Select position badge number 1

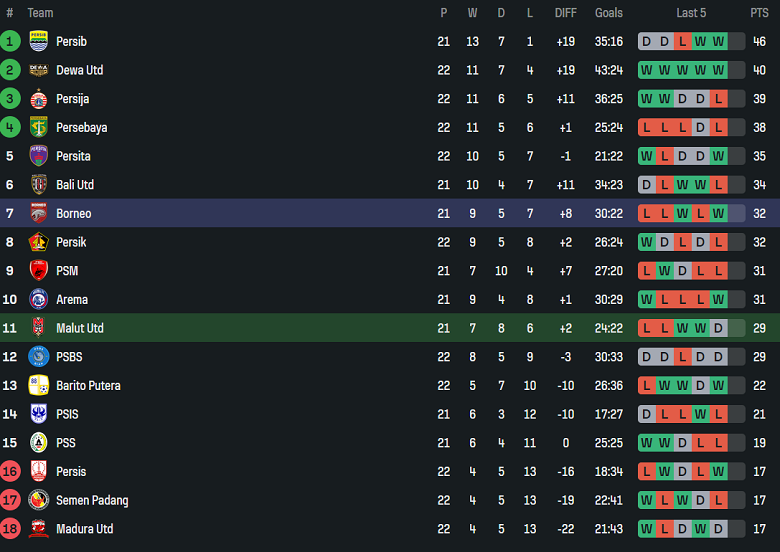(10, 41)
